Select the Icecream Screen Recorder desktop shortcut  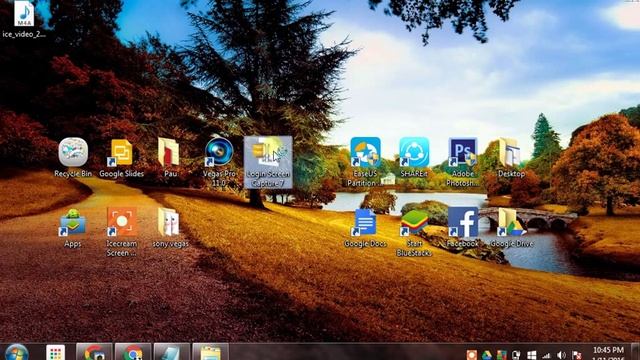121,232
